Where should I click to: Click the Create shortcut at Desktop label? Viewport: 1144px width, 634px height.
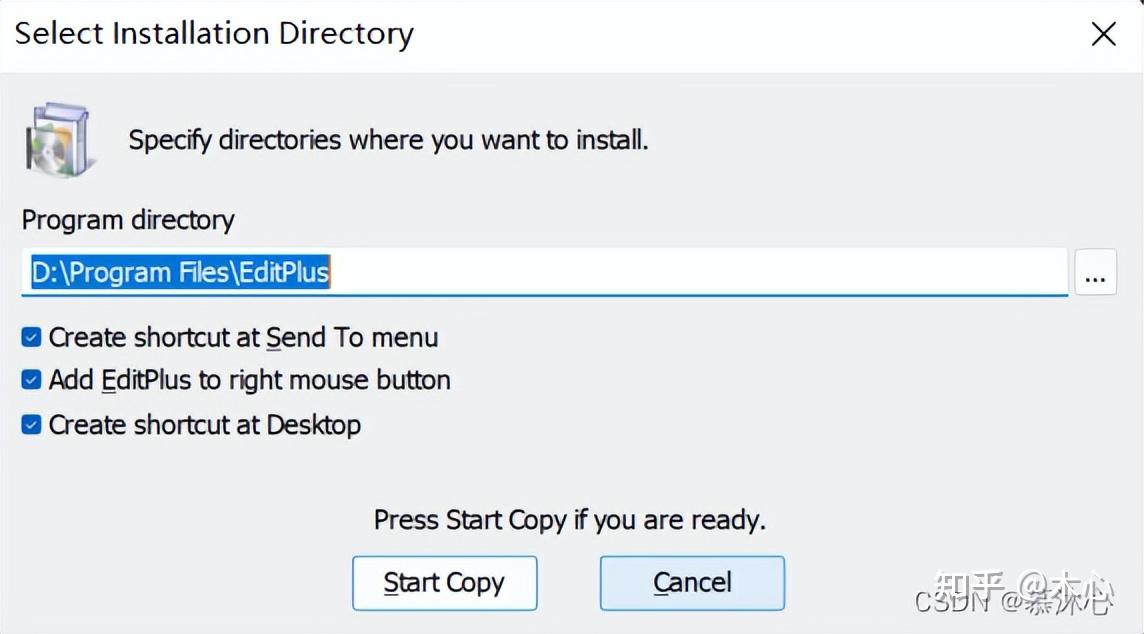tap(205, 425)
